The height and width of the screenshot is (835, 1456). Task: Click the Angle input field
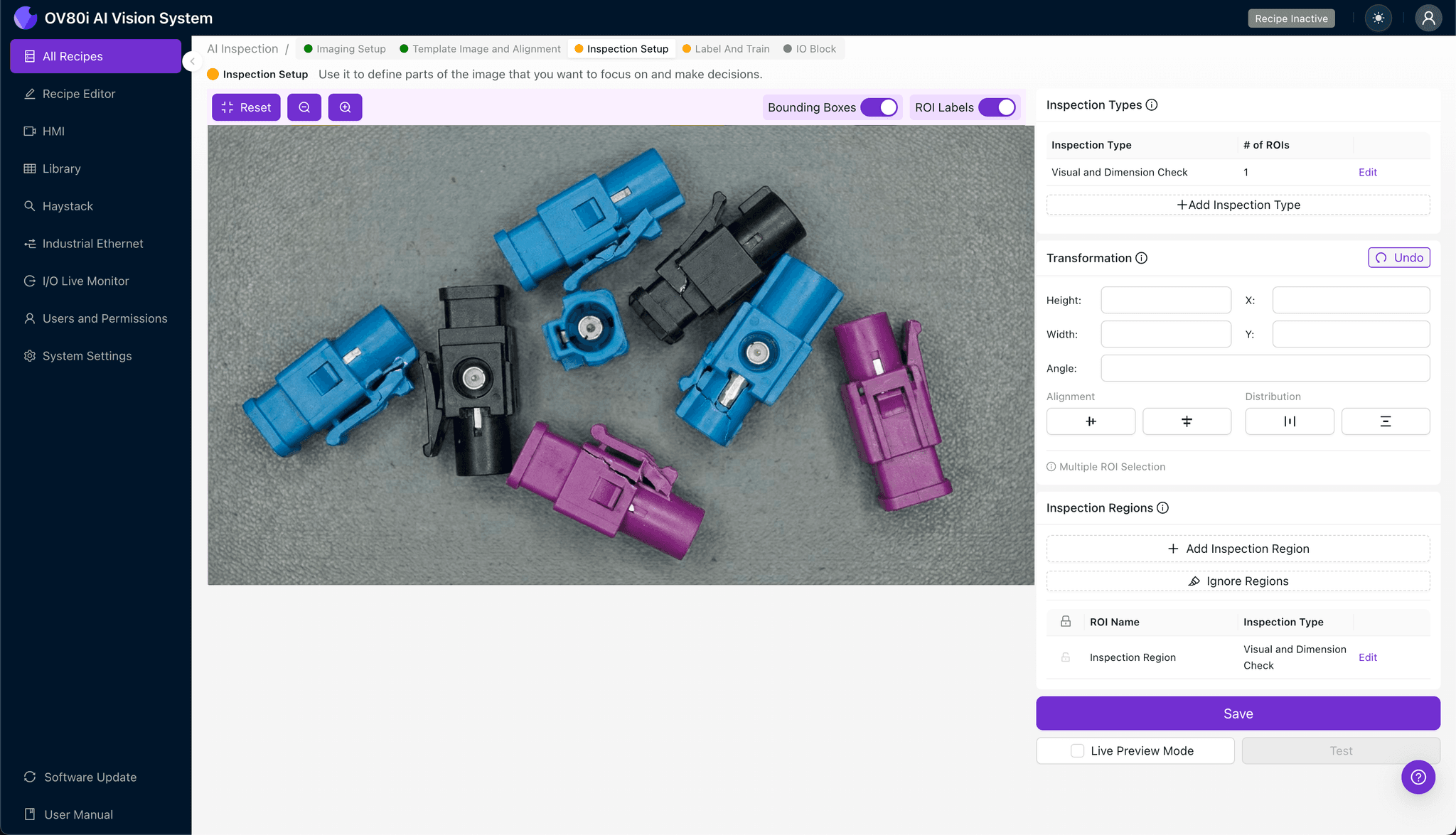pos(1265,368)
